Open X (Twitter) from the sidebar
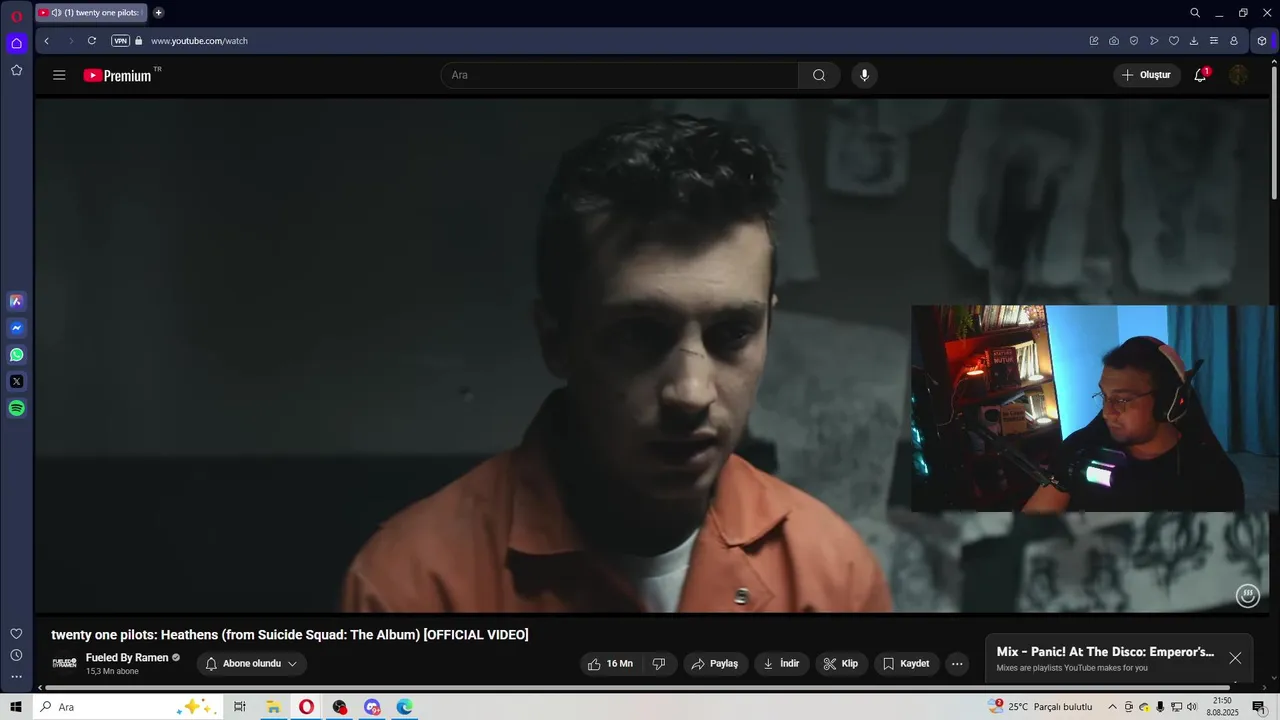The height and width of the screenshot is (720, 1280). (x=16, y=381)
